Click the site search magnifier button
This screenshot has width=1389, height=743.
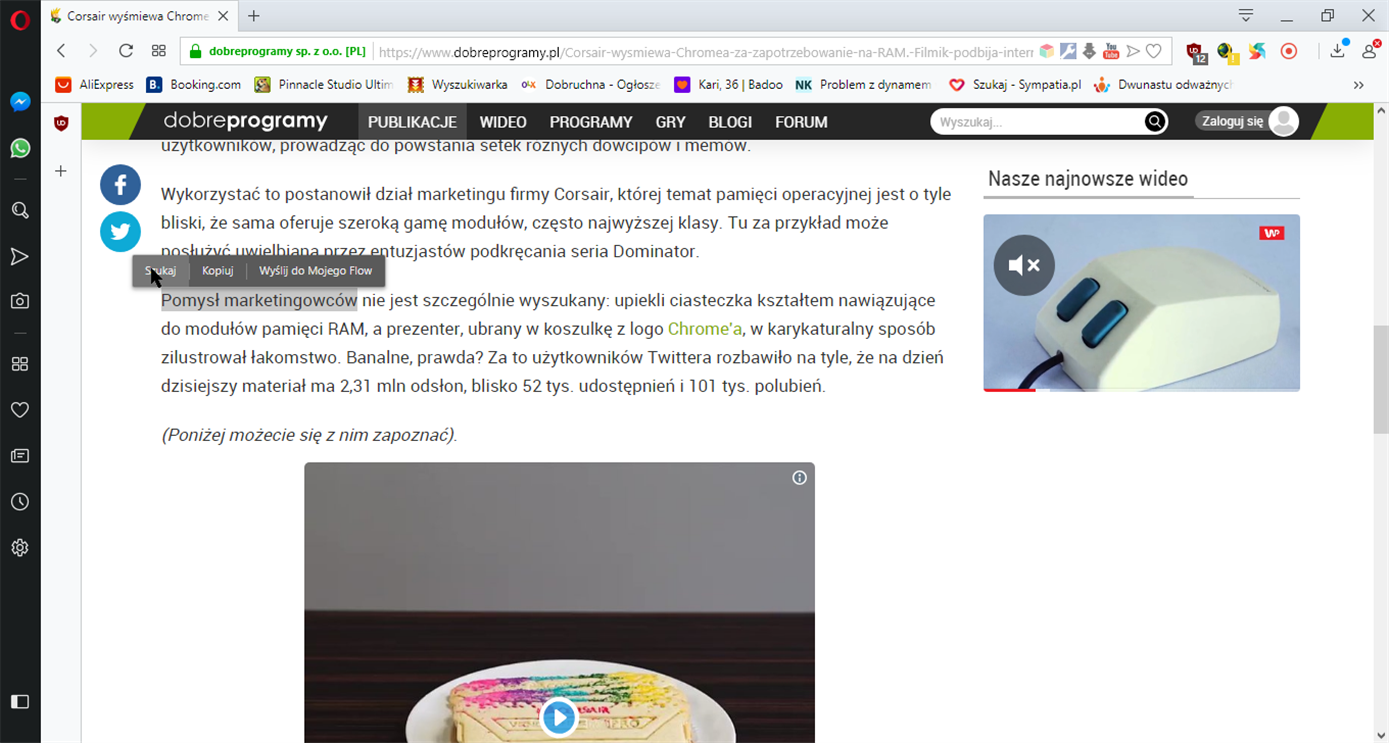pyautogui.click(x=1155, y=122)
